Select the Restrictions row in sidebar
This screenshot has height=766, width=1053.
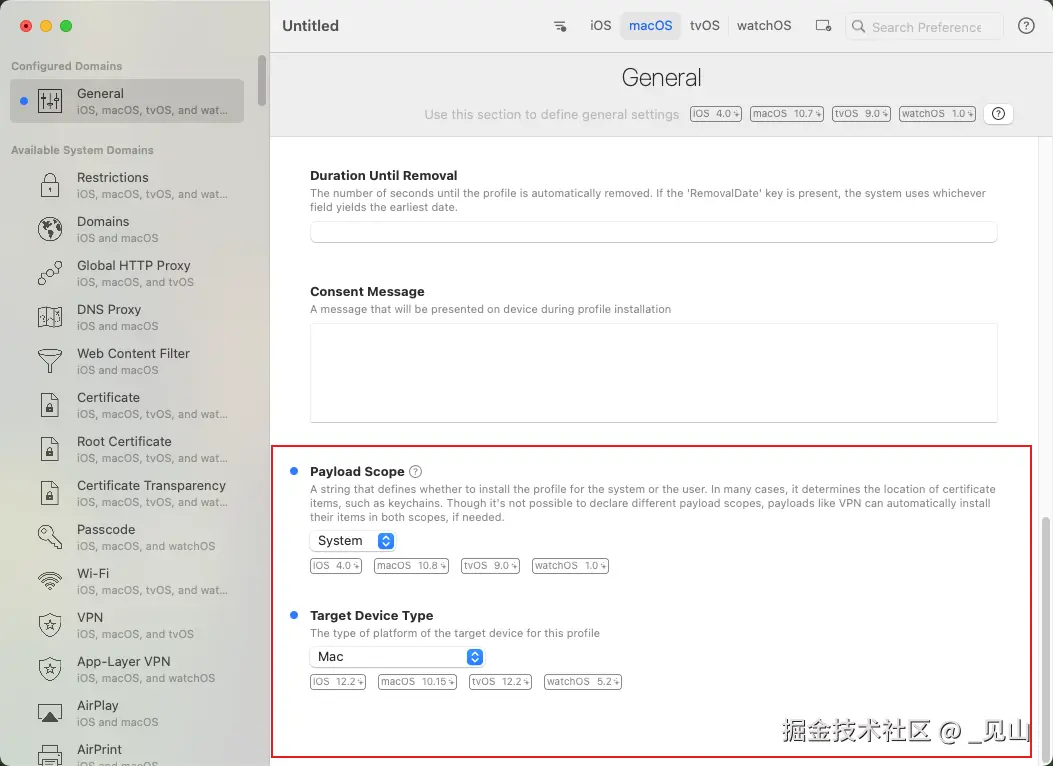tap(127, 185)
